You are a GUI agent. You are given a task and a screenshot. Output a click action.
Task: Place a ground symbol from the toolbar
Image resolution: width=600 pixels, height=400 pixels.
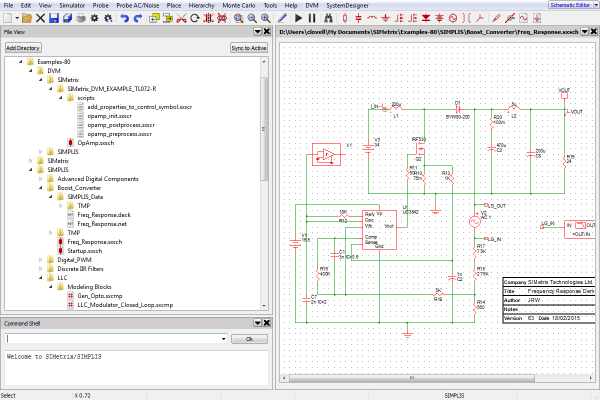tap(385, 18)
